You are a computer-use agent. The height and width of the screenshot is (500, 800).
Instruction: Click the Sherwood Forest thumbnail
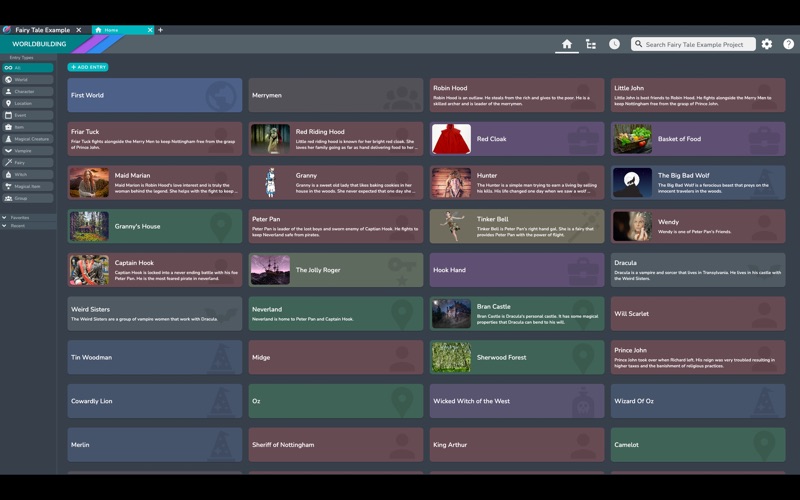[x=452, y=357]
